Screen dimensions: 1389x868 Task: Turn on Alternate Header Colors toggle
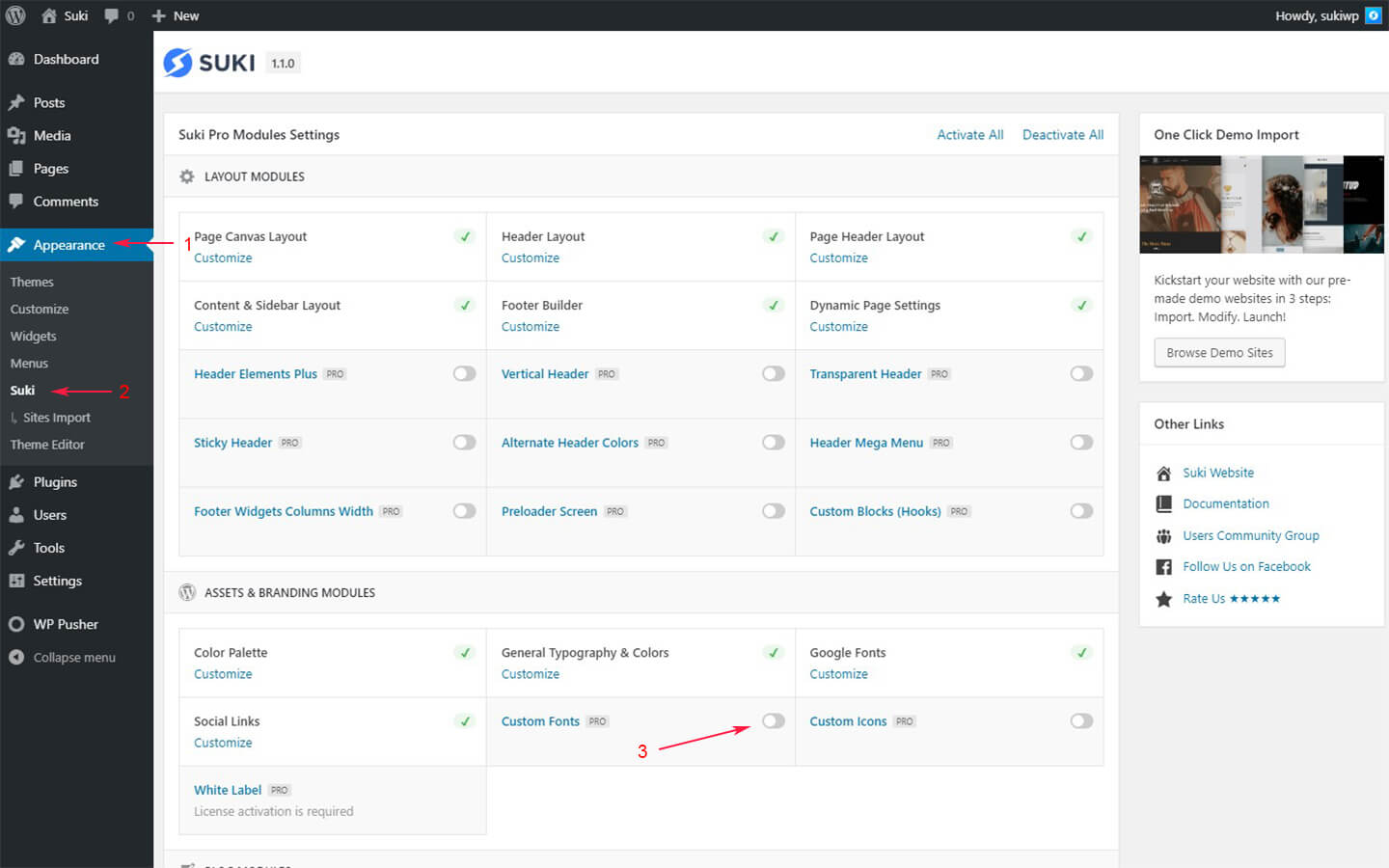[x=774, y=442]
